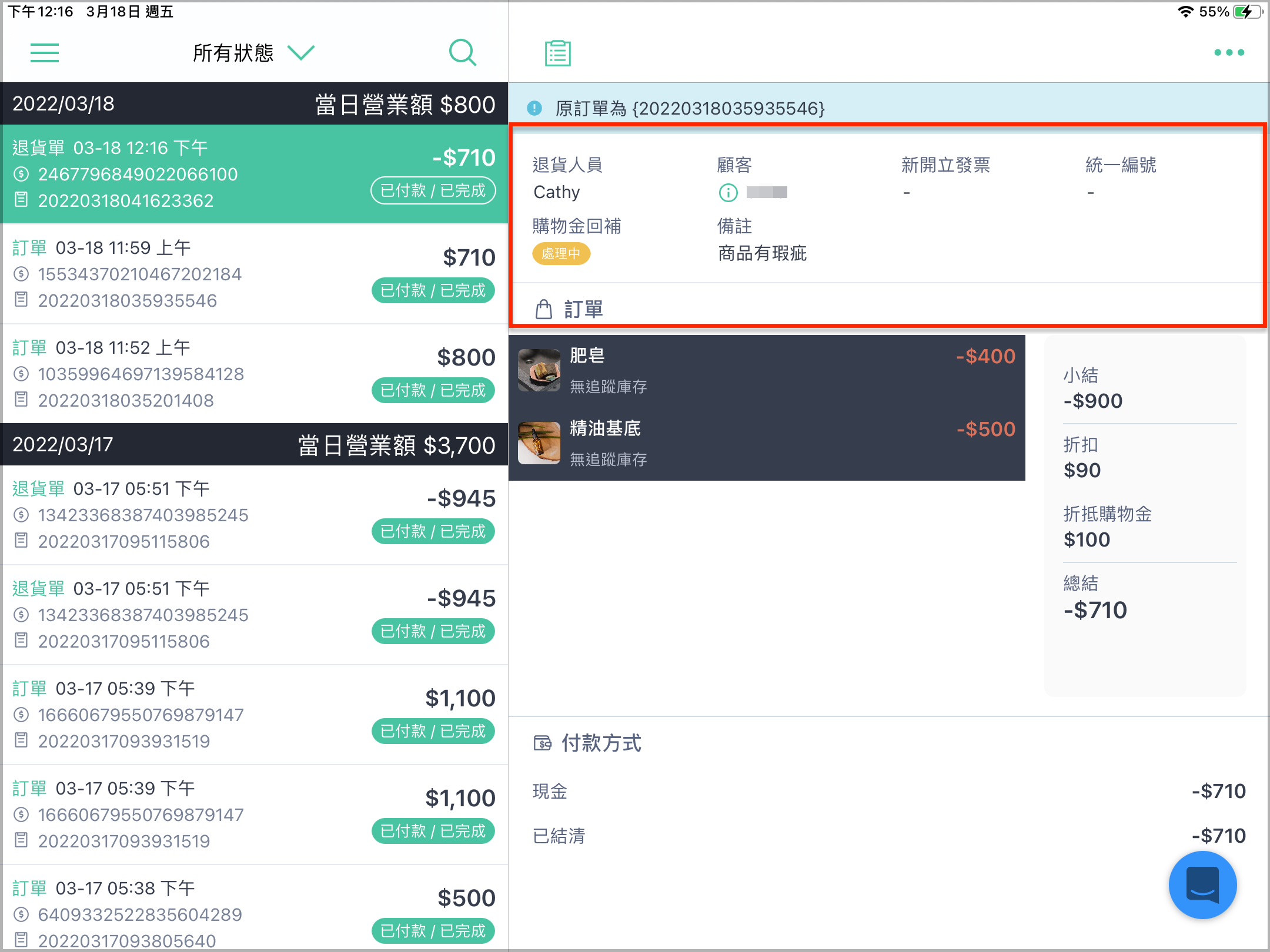This screenshot has width=1270, height=952.
Task: Tap the battery status icon
Action: [x=1248, y=12]
